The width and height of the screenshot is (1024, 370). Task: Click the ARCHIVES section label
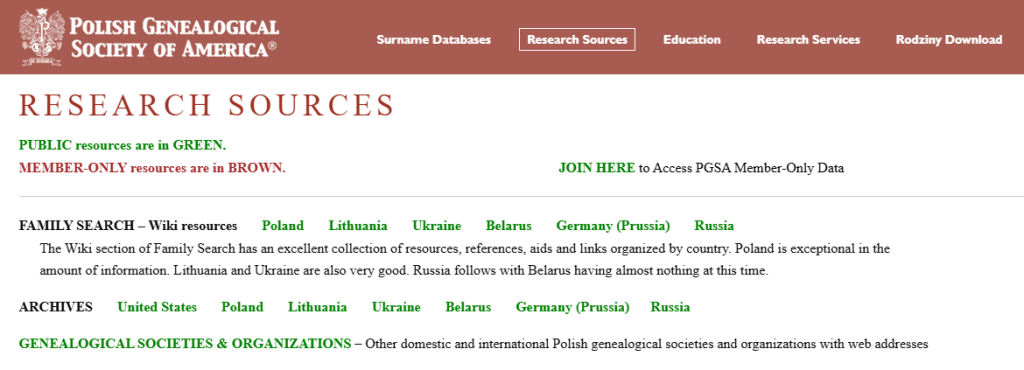click(x=56, y=307)
